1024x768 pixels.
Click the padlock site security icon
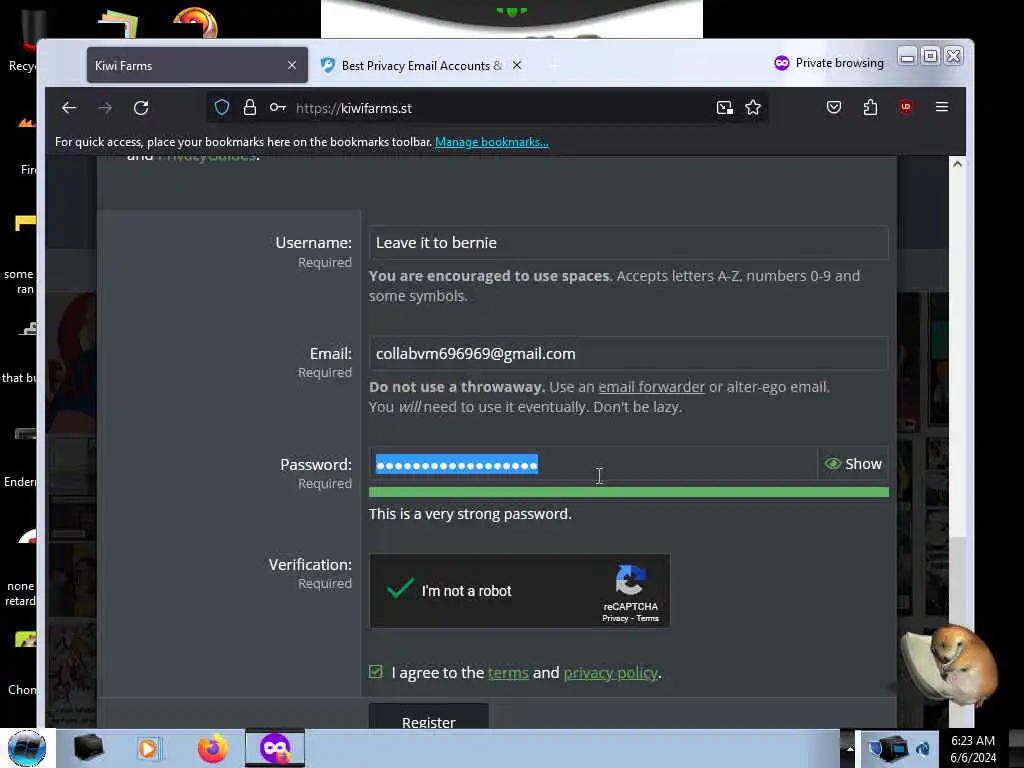[249, 108]
